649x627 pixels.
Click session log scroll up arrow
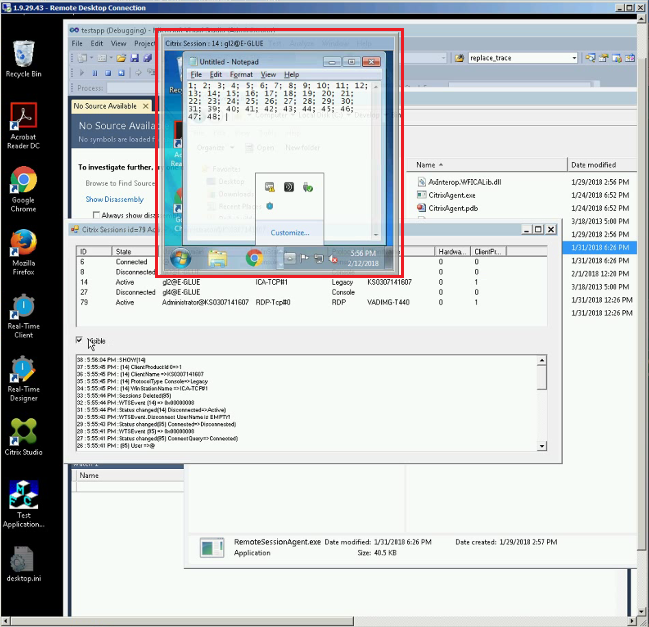tap(541, 360)
